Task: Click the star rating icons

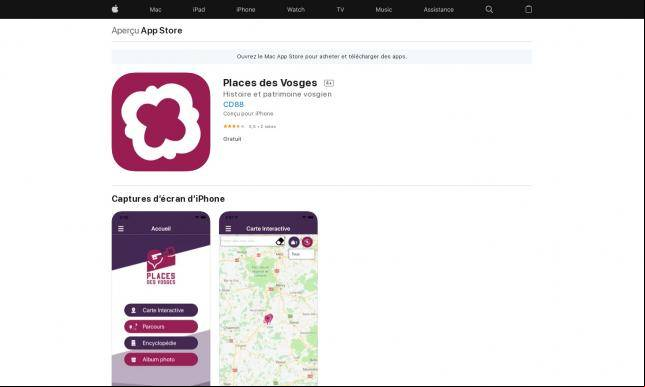Action: point(233,126)
